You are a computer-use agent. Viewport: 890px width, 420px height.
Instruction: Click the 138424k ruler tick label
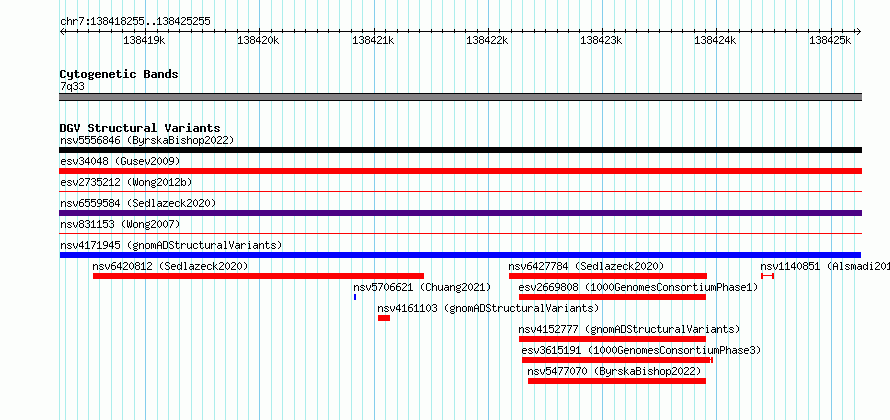[x=715, y=40]
